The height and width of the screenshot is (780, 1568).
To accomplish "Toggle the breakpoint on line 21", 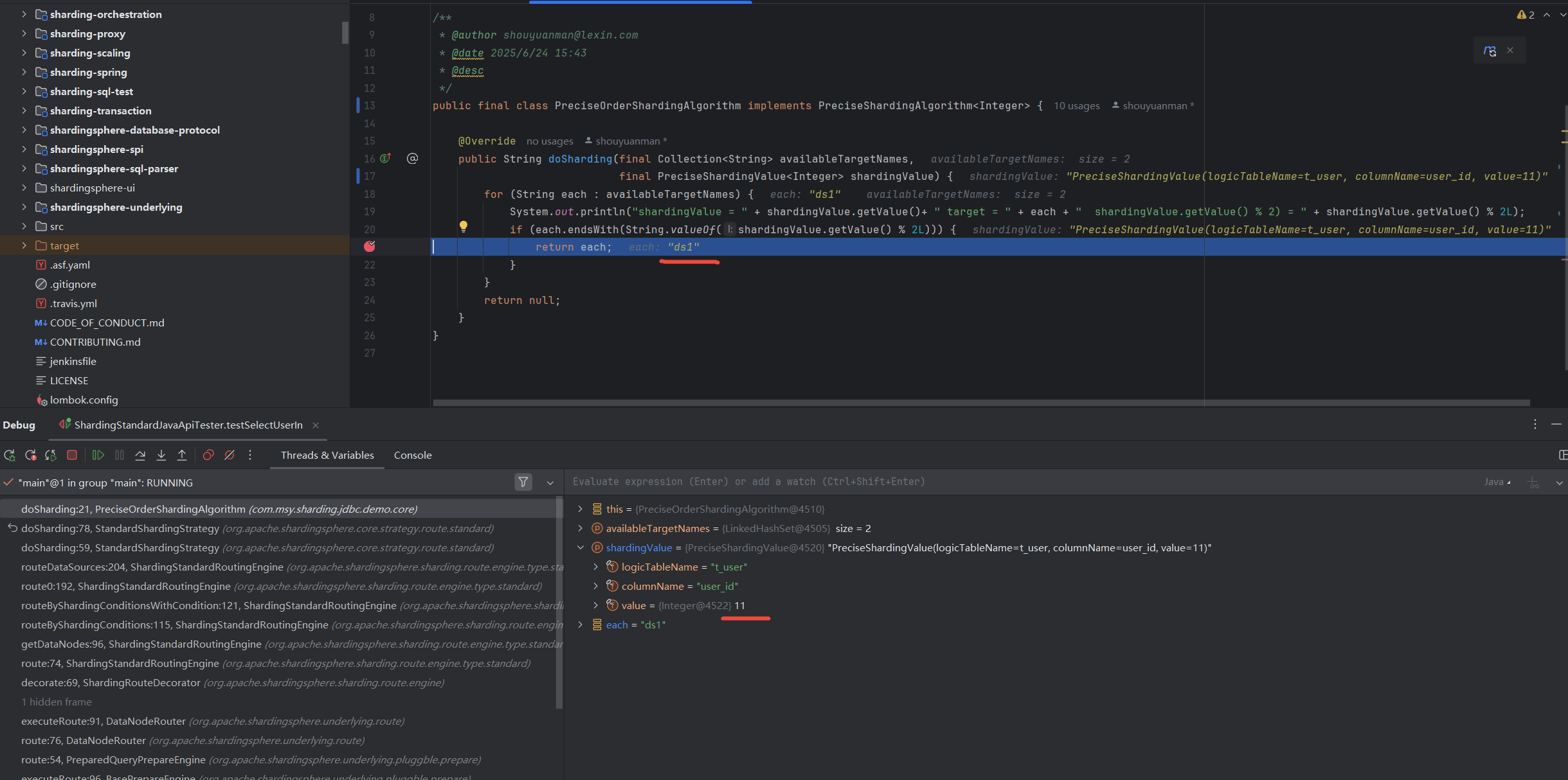I will pyautogui.click(x=370, y=247).
